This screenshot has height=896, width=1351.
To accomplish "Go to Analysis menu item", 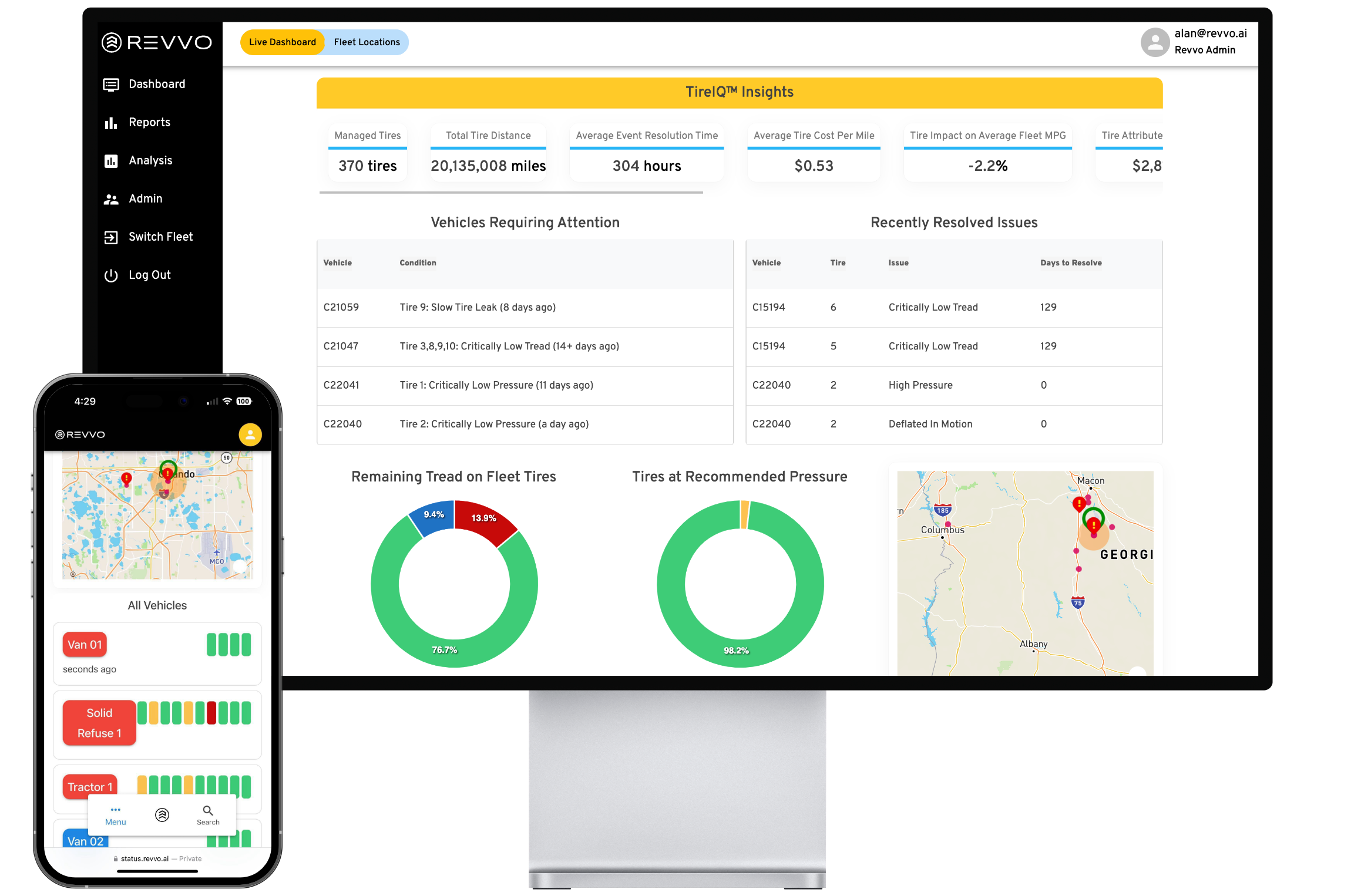I will point(150,161).
